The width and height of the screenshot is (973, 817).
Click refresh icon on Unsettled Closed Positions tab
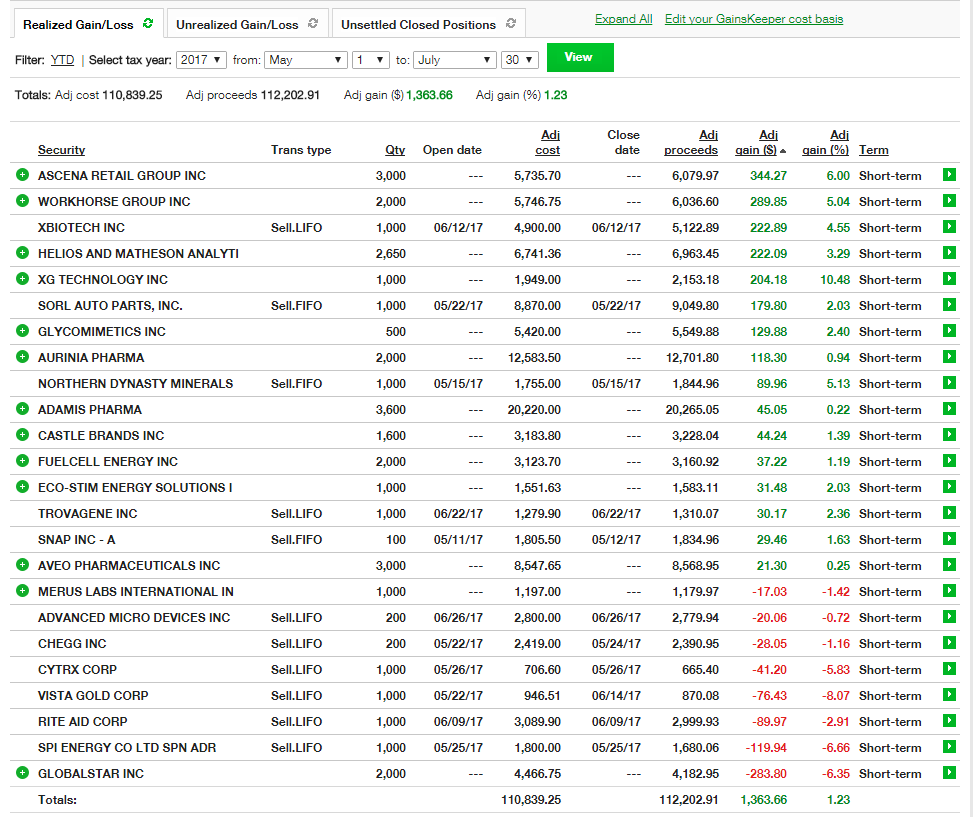(x=511, y=23)
